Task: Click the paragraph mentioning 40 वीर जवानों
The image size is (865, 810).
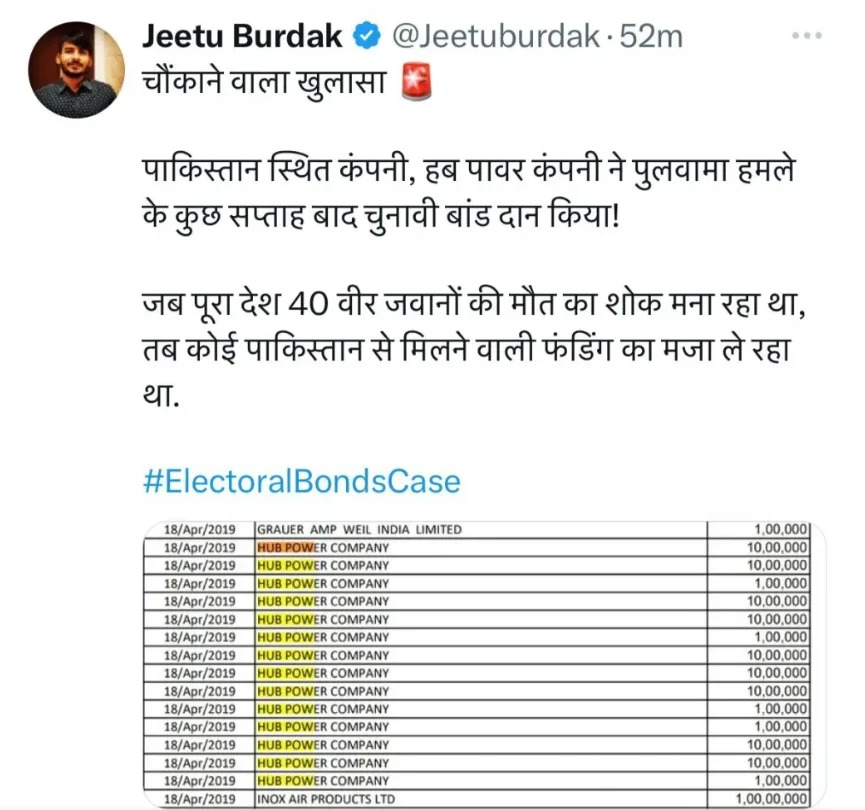Action: point(473,350)
